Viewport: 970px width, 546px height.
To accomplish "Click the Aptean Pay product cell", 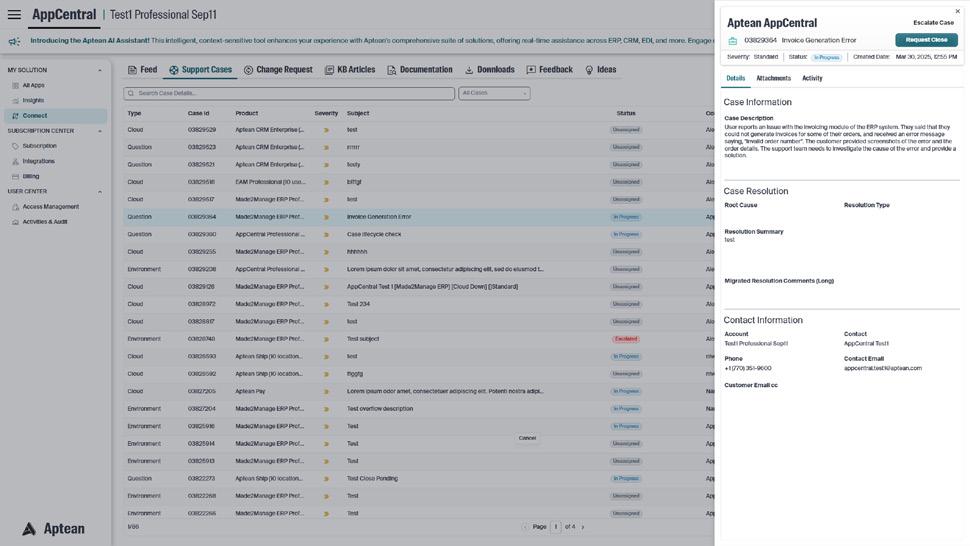I will (250, 391).
